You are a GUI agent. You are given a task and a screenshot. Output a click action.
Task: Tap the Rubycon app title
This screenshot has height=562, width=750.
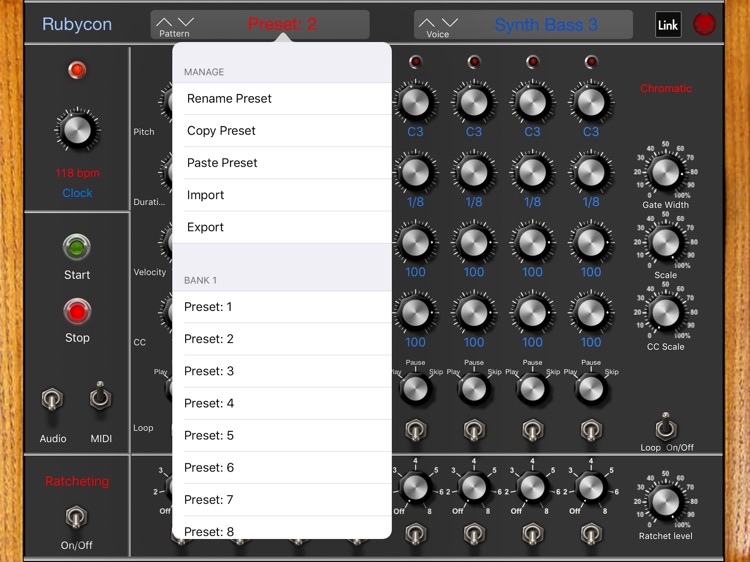[77, 24]
